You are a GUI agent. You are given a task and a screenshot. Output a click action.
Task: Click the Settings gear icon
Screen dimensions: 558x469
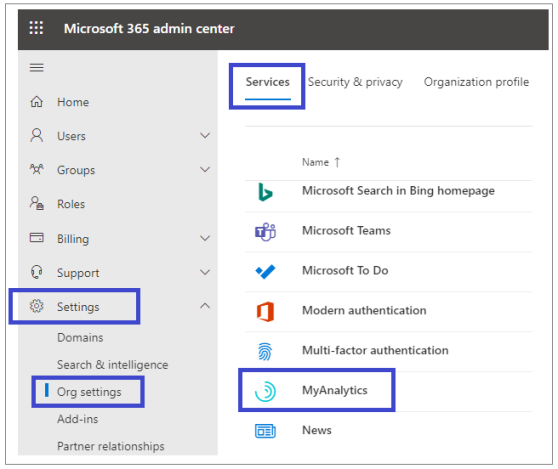[37, 306]
